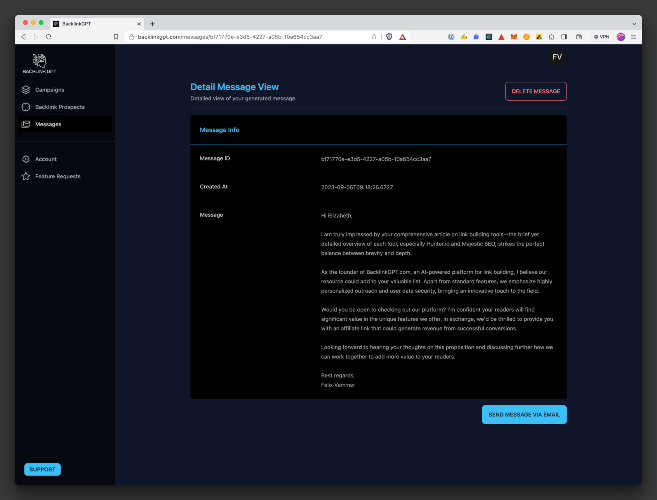Expand the tab search chevron
This screenshot has height=500, width=657.
pyautogui.click(x=634, y=24)
